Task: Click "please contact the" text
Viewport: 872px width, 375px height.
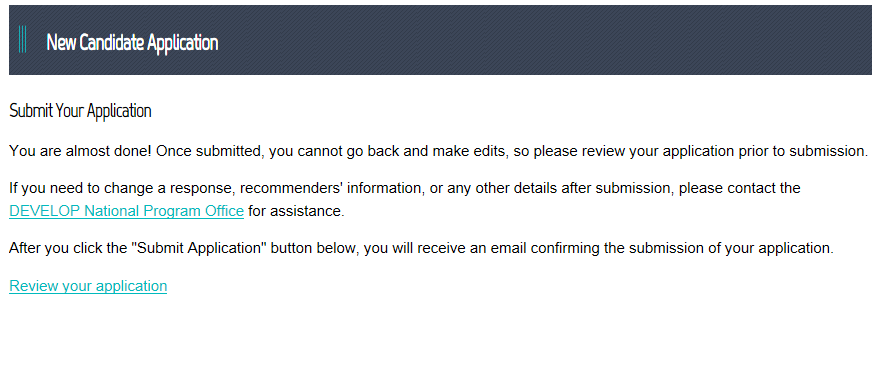Action: click(x=740, y=188)
